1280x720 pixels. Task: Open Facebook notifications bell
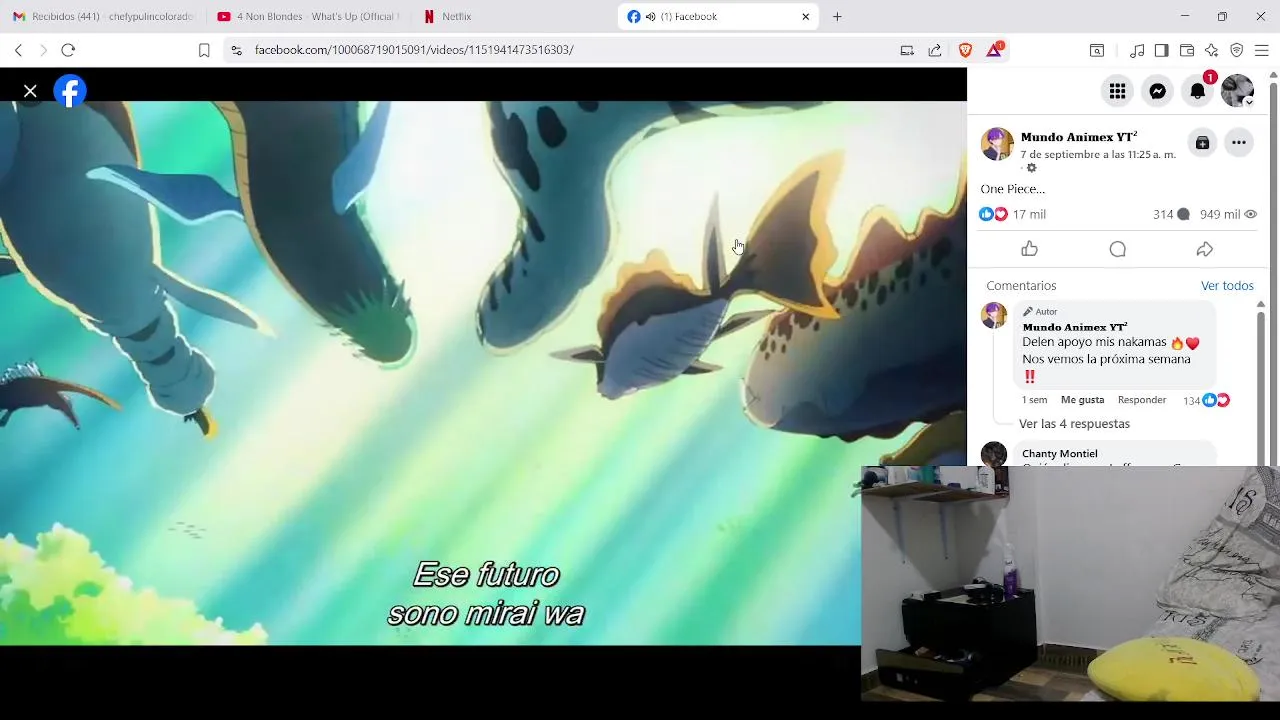(1197, 91)
